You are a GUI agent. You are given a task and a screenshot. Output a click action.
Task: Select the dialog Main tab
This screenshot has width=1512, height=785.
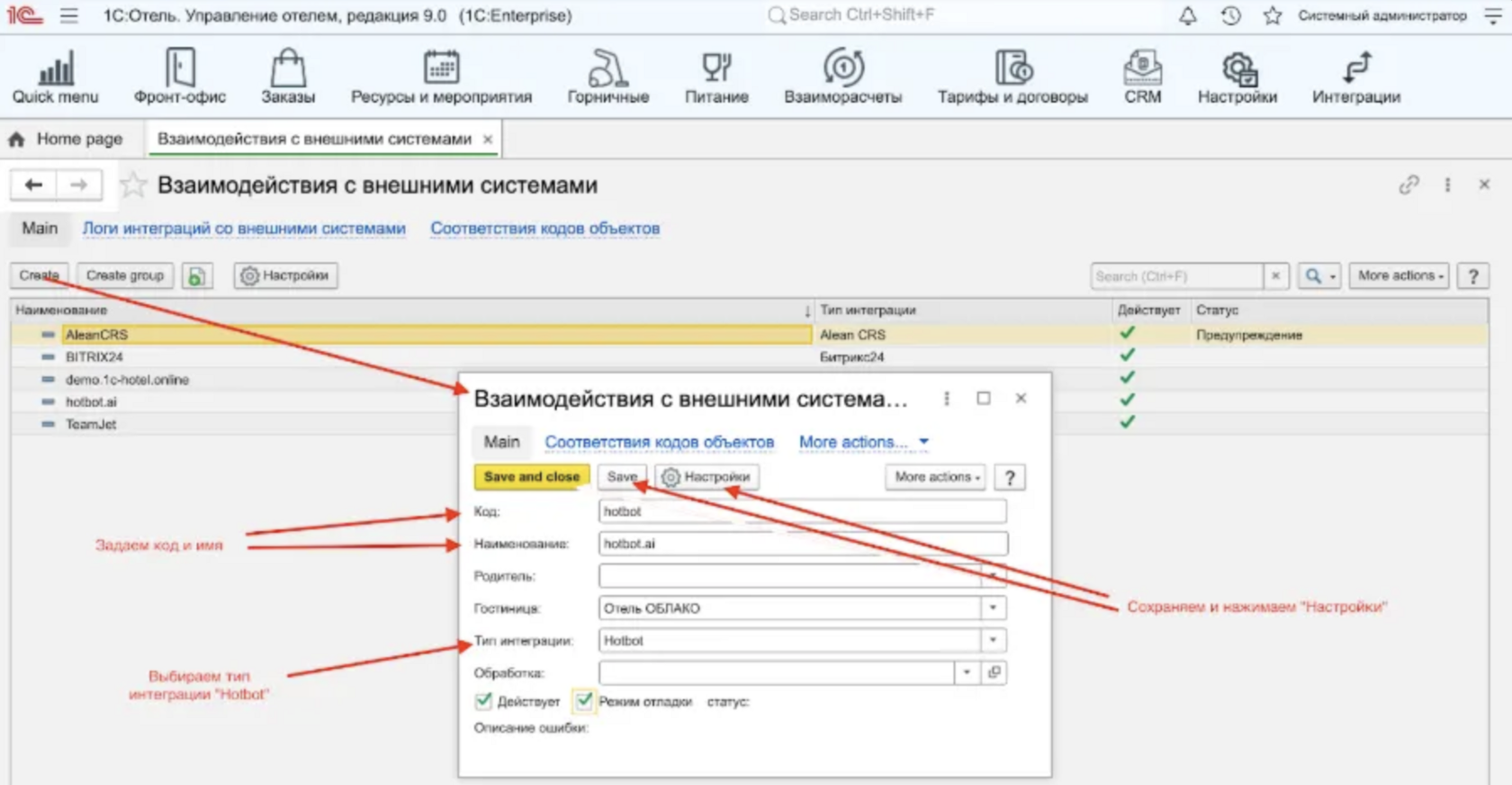point(502,442)
